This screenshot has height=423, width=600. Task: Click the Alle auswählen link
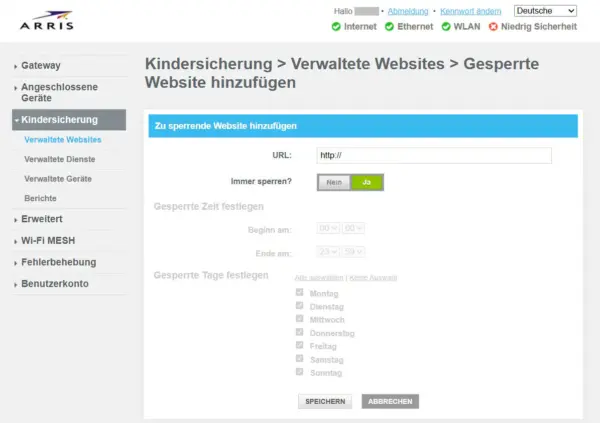(x=319, y=278)
